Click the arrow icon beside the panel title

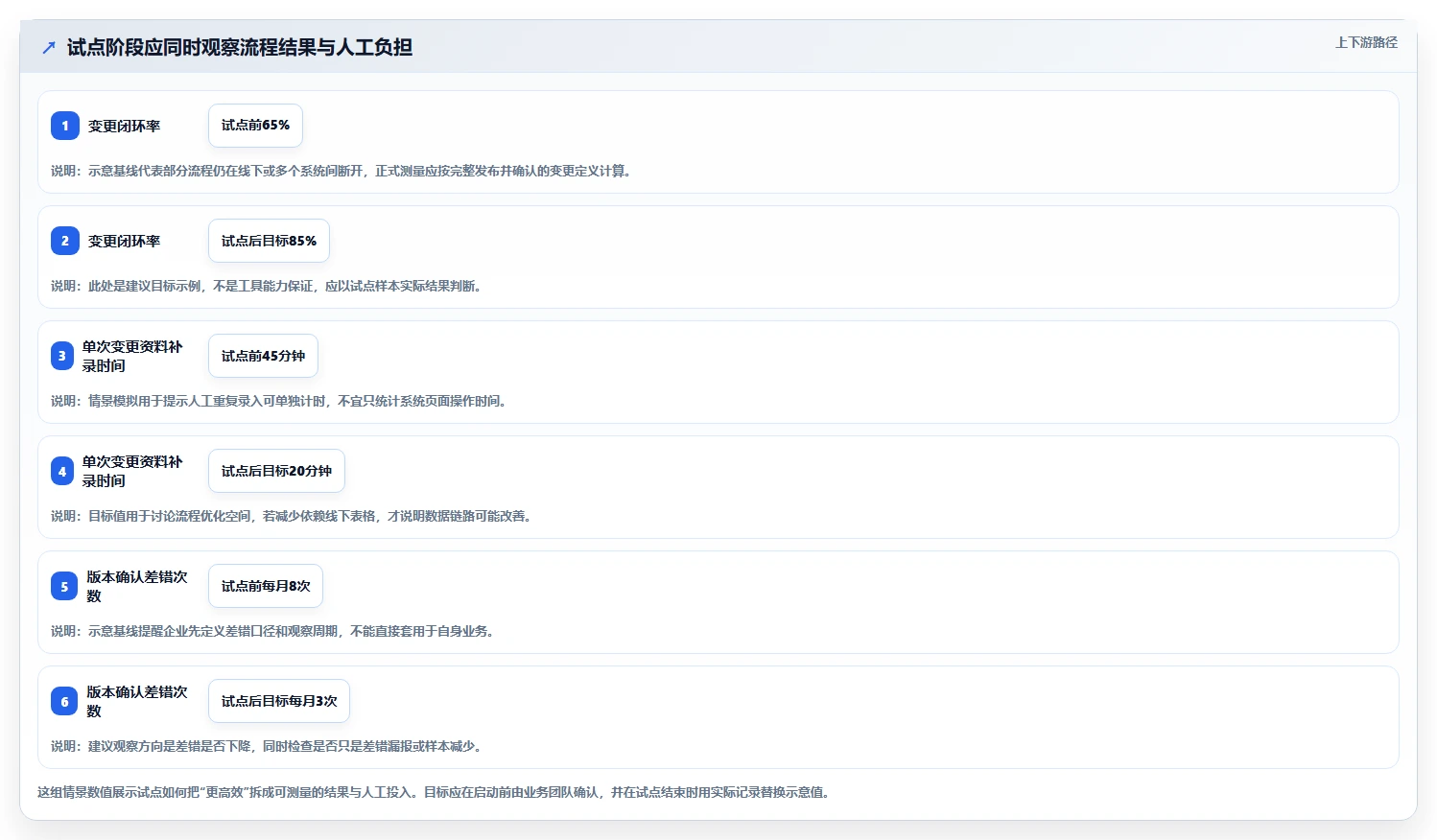pos(49,47)
